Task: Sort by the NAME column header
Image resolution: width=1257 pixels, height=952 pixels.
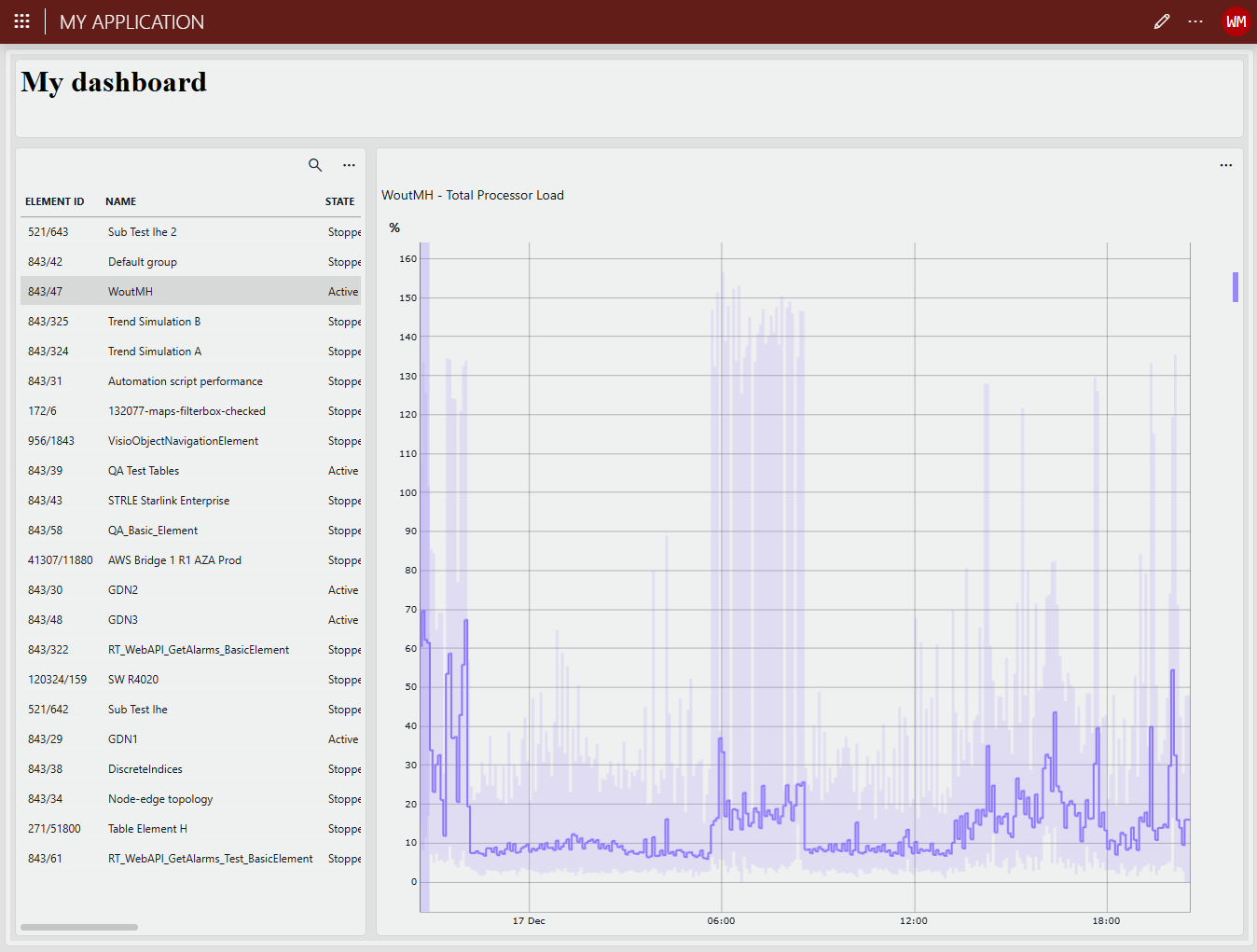Action: pyautogui.click(x=120, y=201)
